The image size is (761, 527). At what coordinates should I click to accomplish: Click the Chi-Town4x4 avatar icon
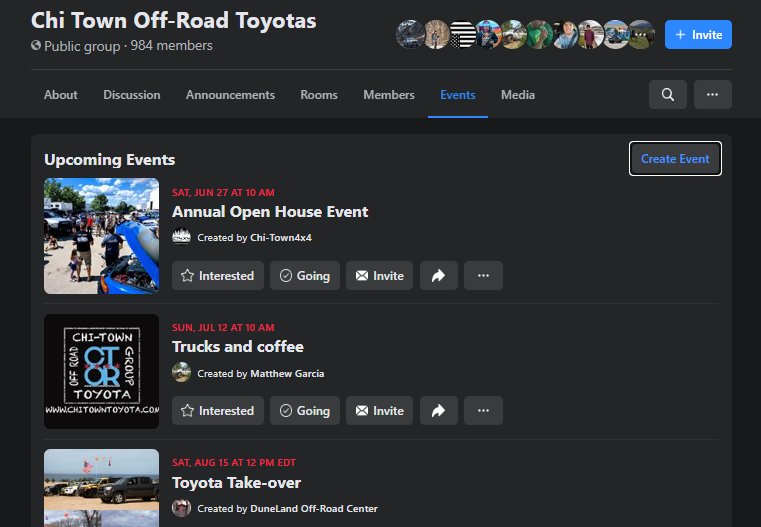182,237
